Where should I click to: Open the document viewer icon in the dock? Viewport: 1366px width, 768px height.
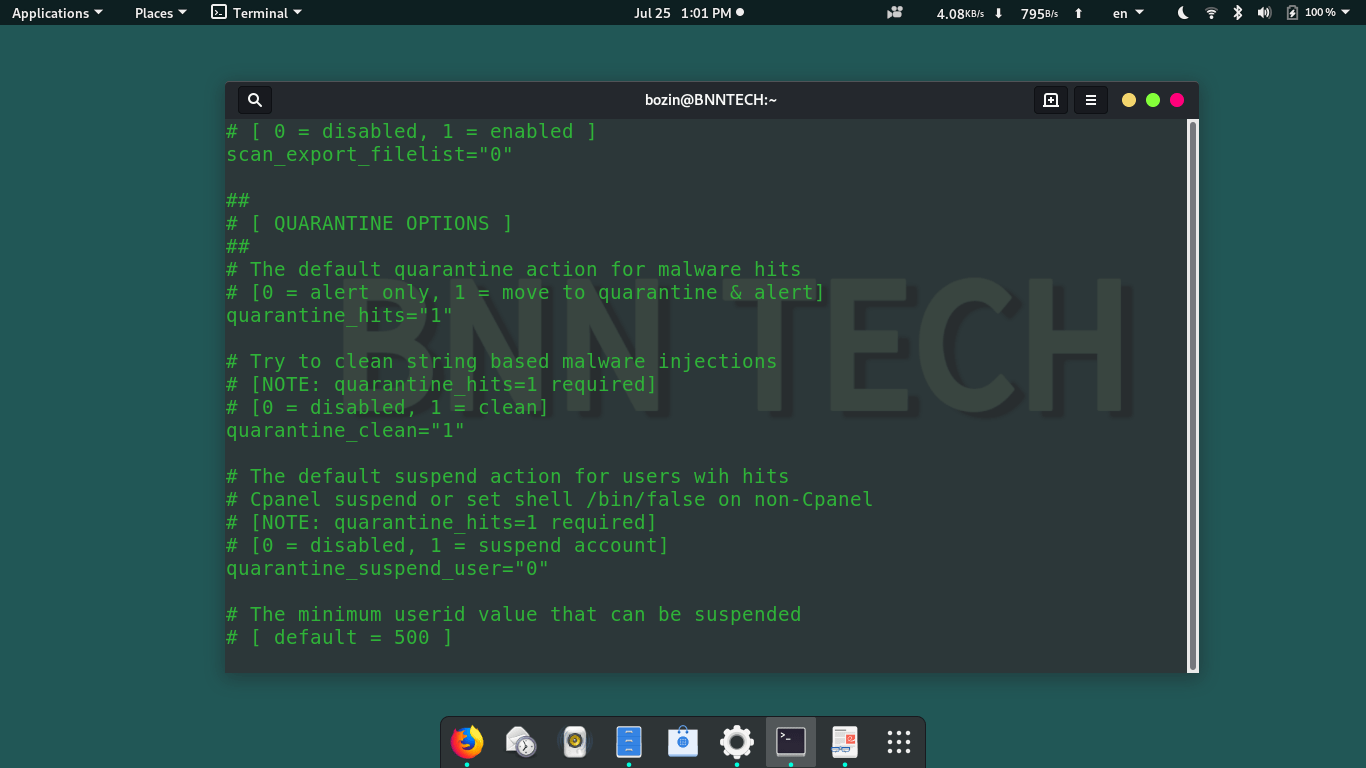(x=844, y=742)
